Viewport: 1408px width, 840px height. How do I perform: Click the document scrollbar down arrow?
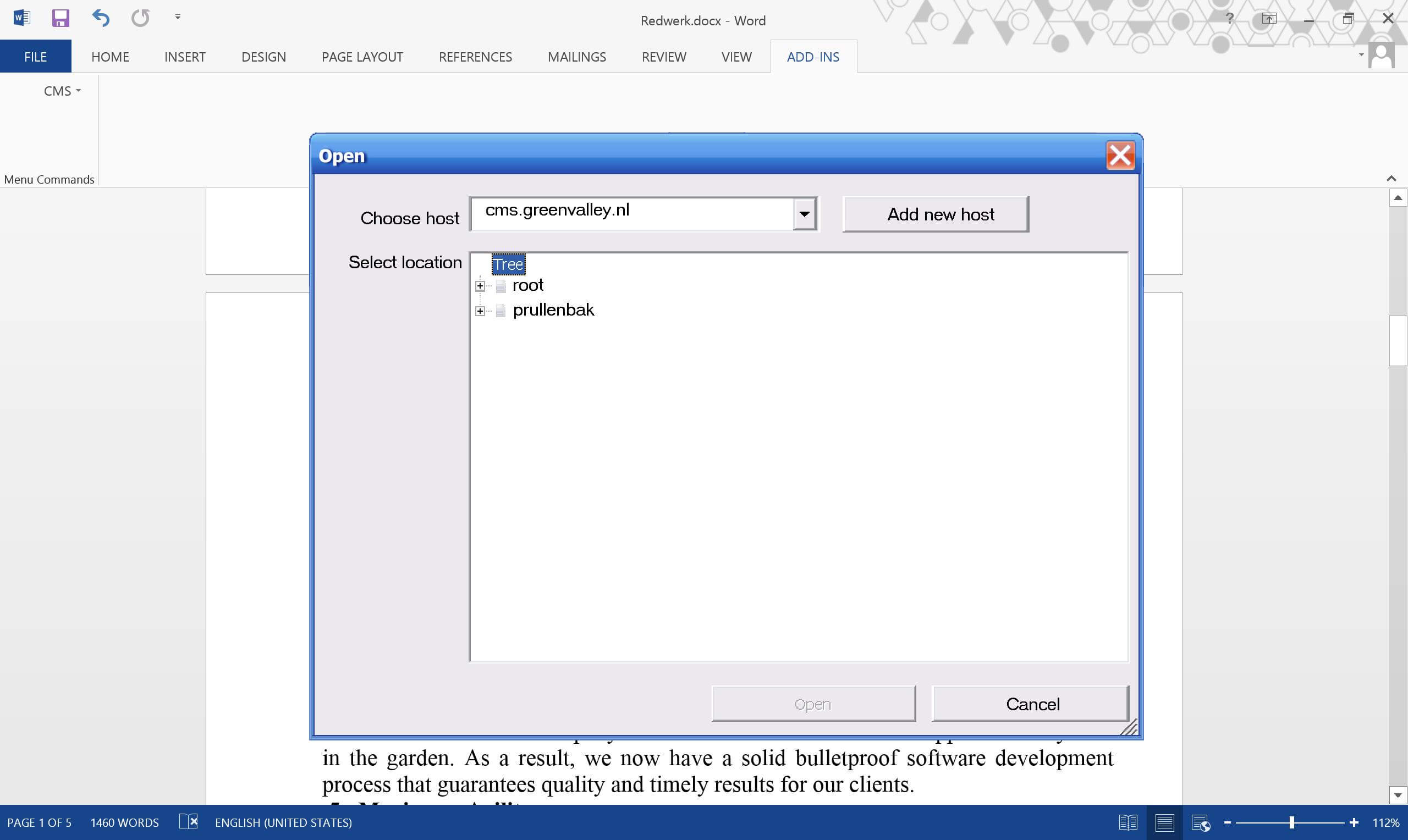point(1398,795)
